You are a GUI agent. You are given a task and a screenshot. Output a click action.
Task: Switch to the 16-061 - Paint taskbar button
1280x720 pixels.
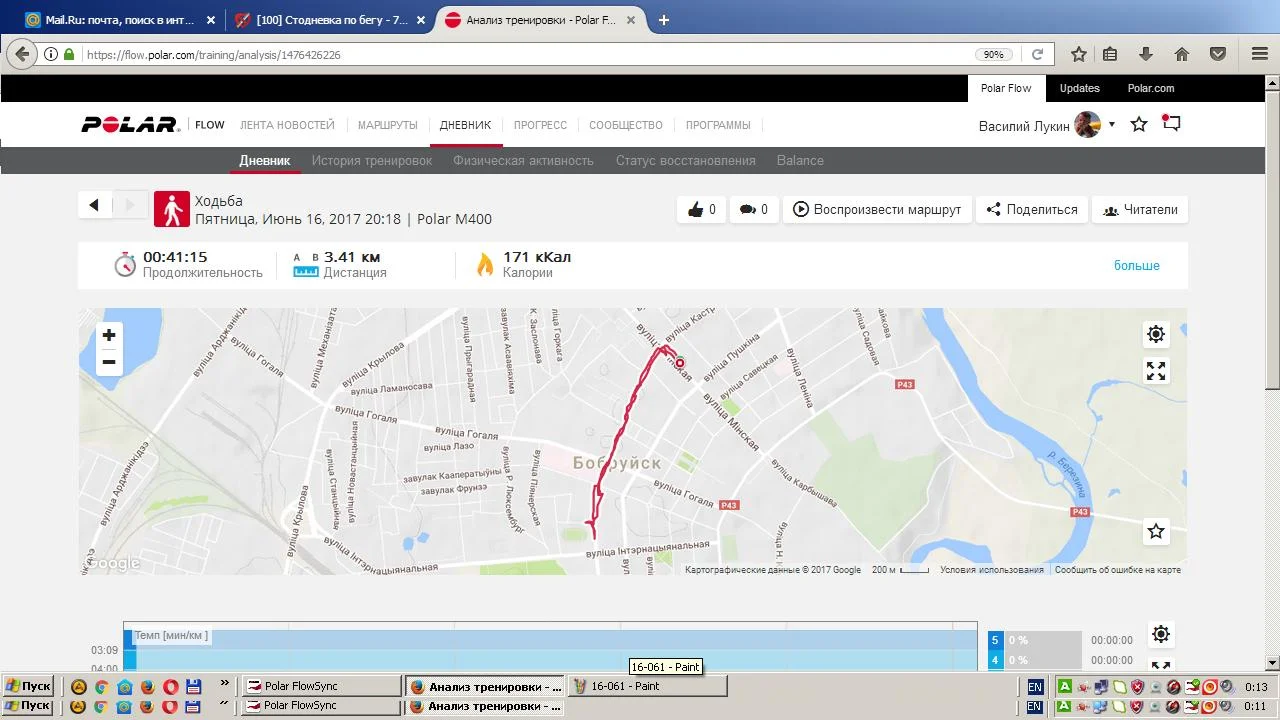647,686
